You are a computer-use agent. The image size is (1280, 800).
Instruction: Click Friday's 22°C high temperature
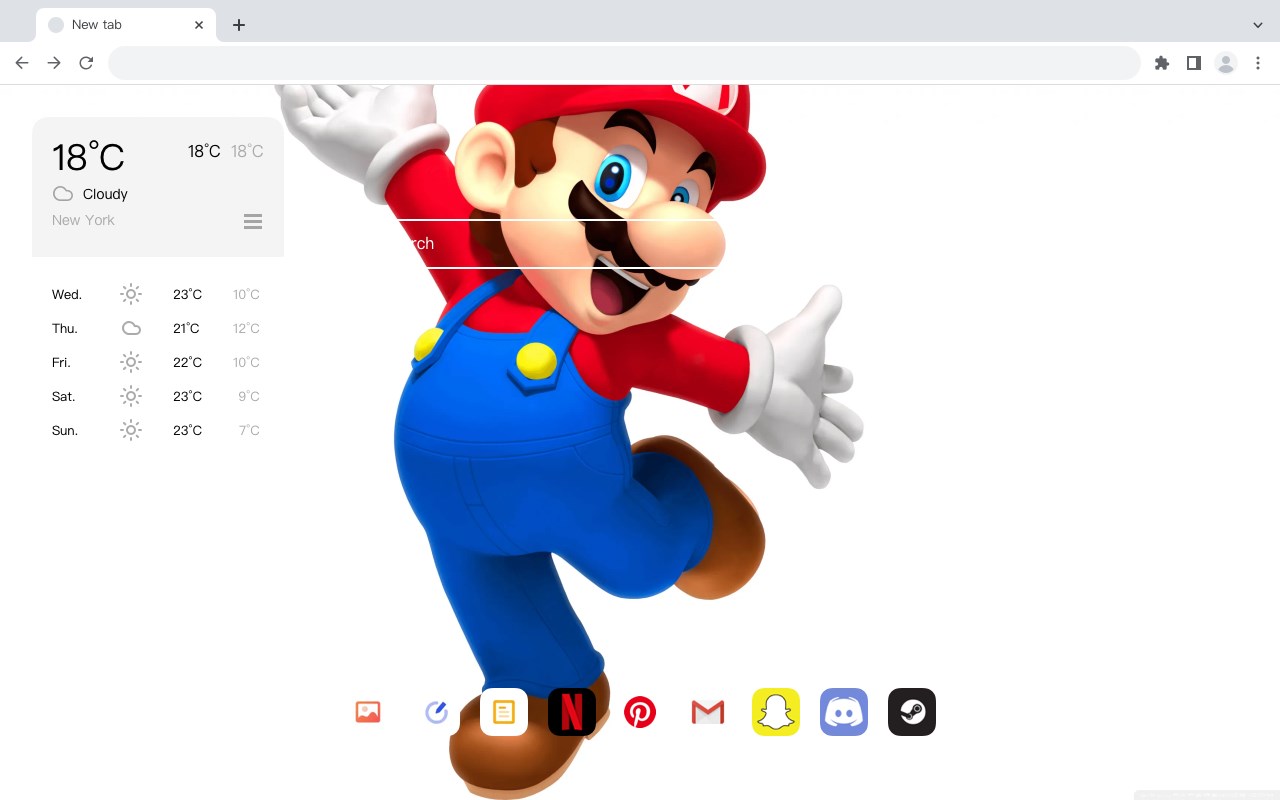pos(187,362)
